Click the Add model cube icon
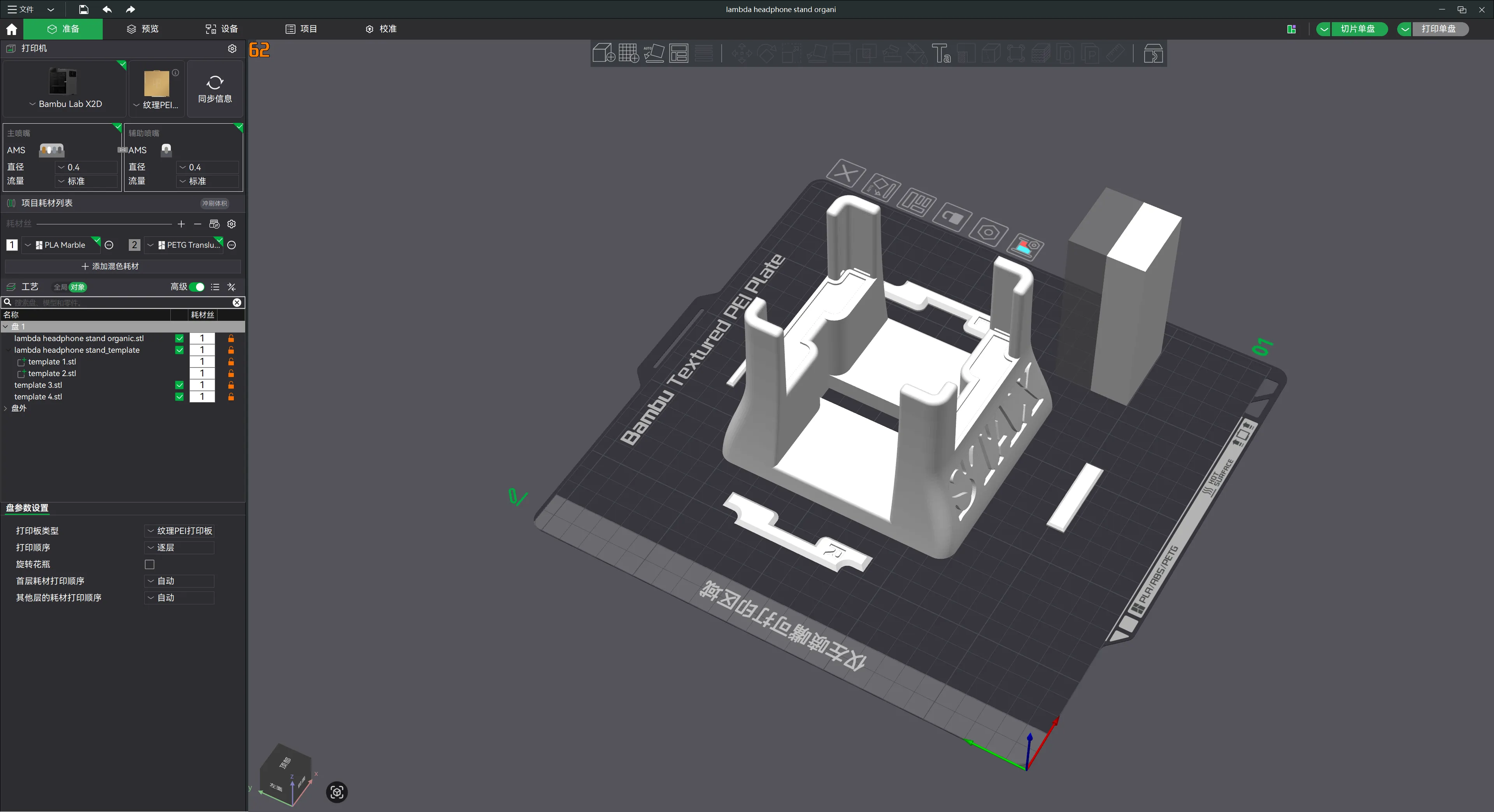Screen dimensions: 1494x812 tap(604, 53)
